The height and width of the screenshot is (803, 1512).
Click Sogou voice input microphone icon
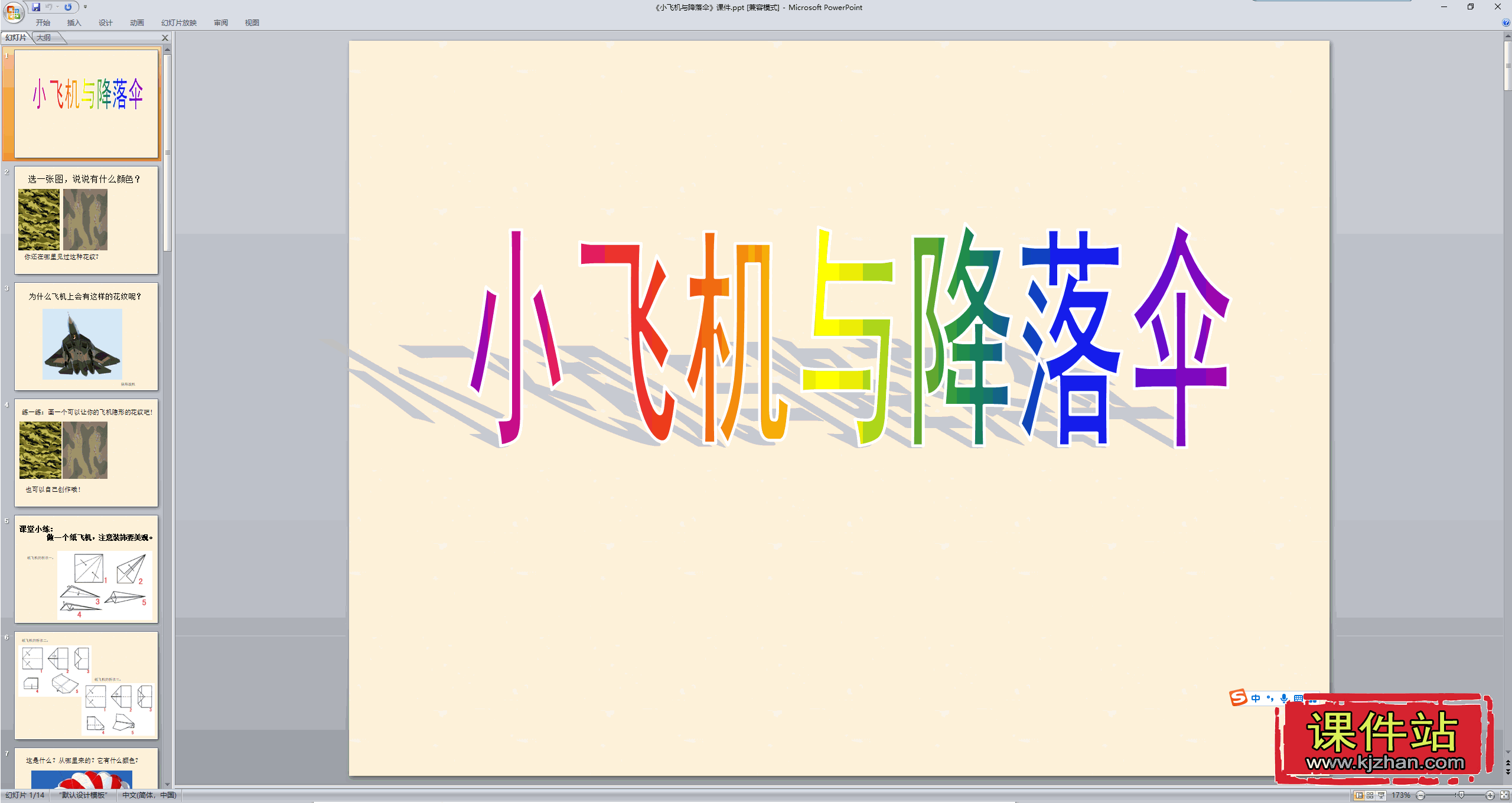pos(1284,698)
